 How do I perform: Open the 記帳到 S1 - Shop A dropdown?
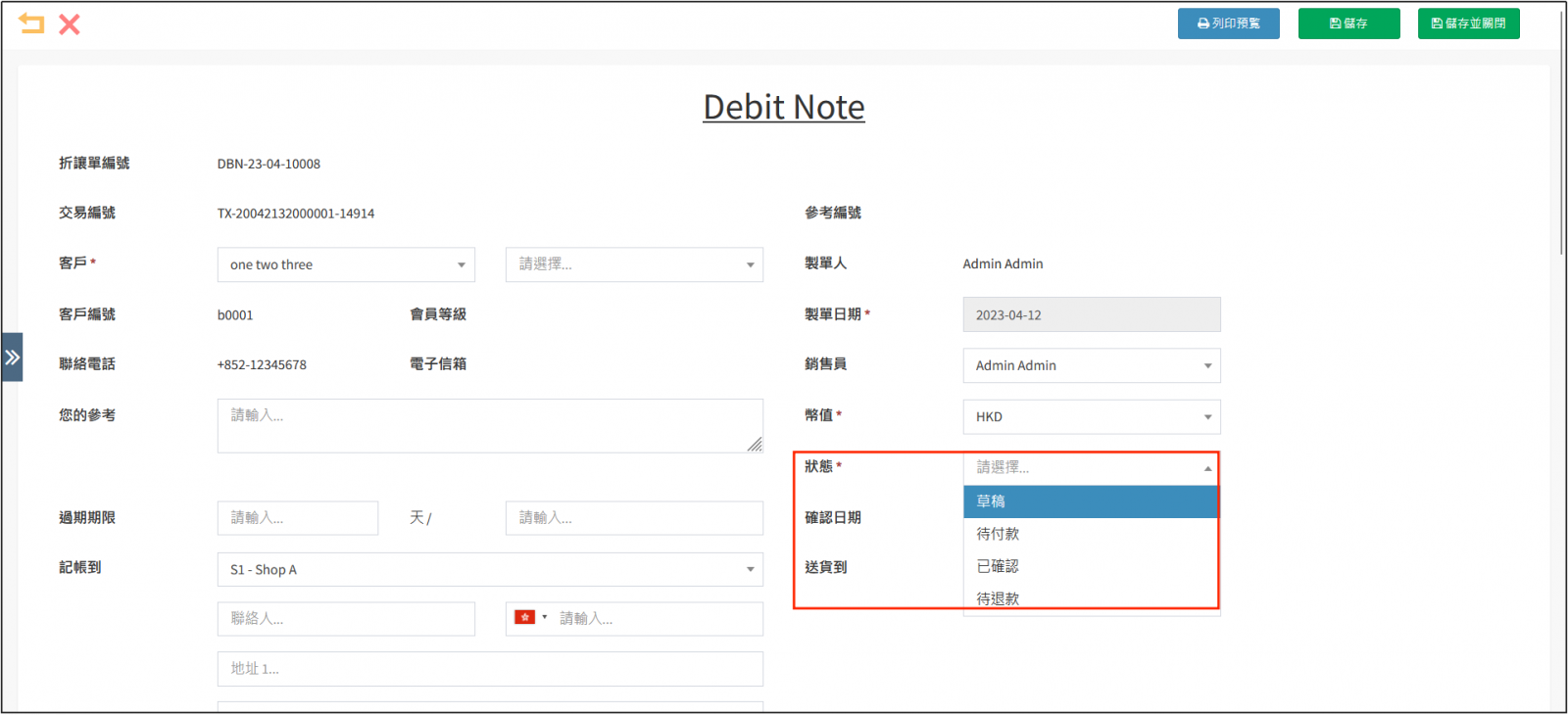click(x=490, y=569)
